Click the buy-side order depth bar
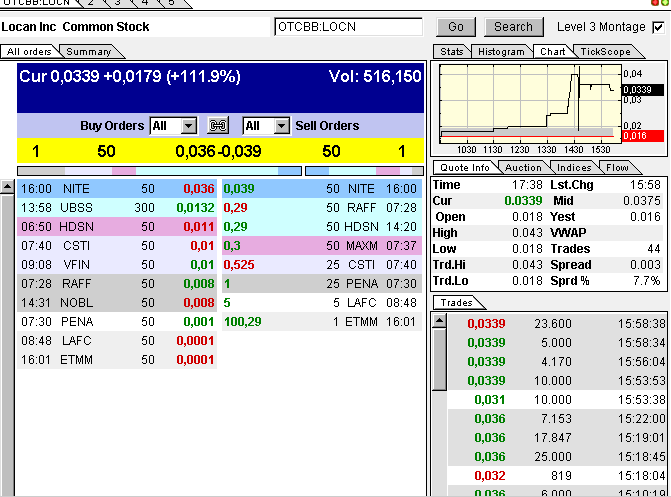671x497 pixels. pyautogui.click(x=159, y=171)
